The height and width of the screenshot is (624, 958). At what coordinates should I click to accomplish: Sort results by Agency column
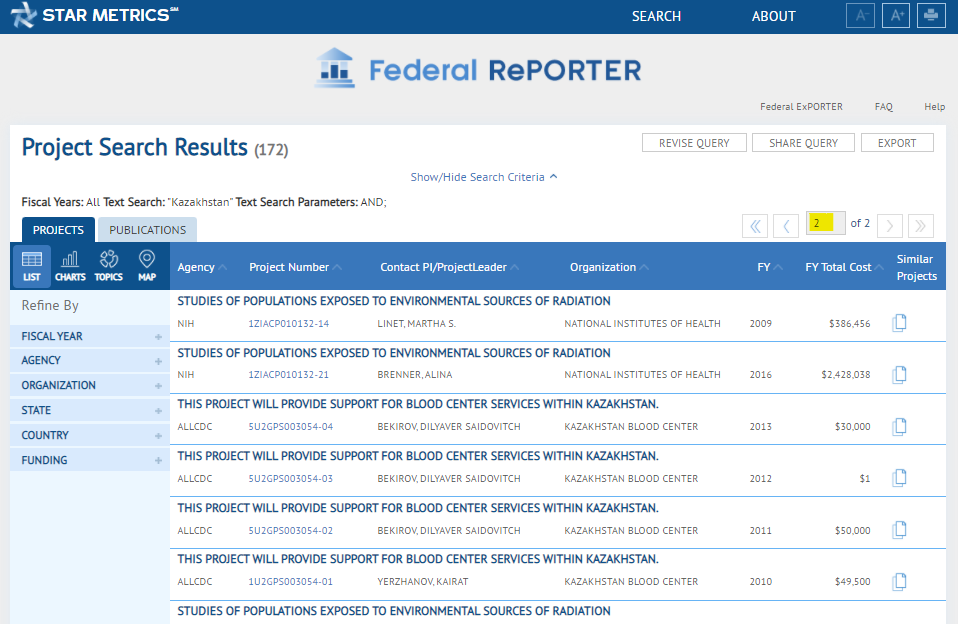tap(202, 267)
